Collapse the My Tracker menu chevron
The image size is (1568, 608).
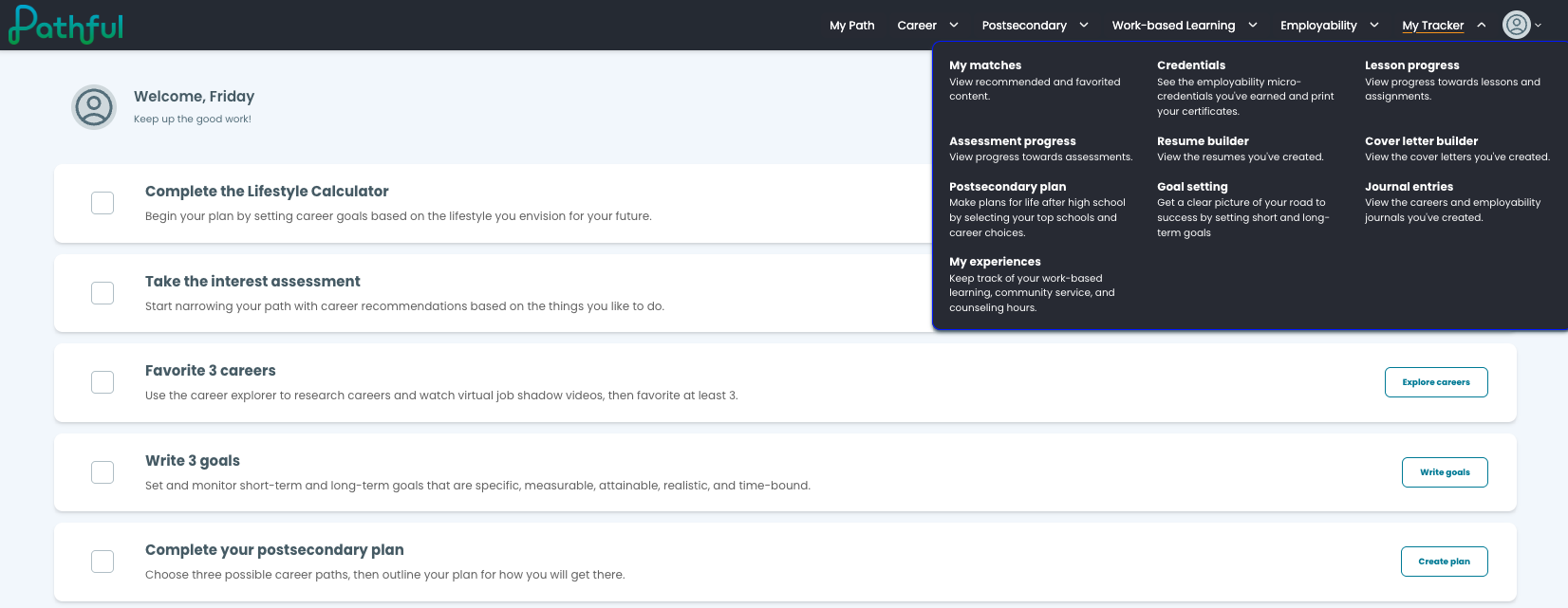tap(1482, 26)
